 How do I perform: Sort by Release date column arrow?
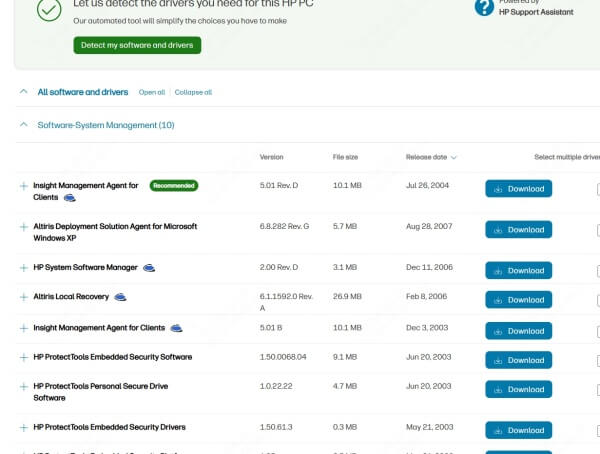pos(454,157)
